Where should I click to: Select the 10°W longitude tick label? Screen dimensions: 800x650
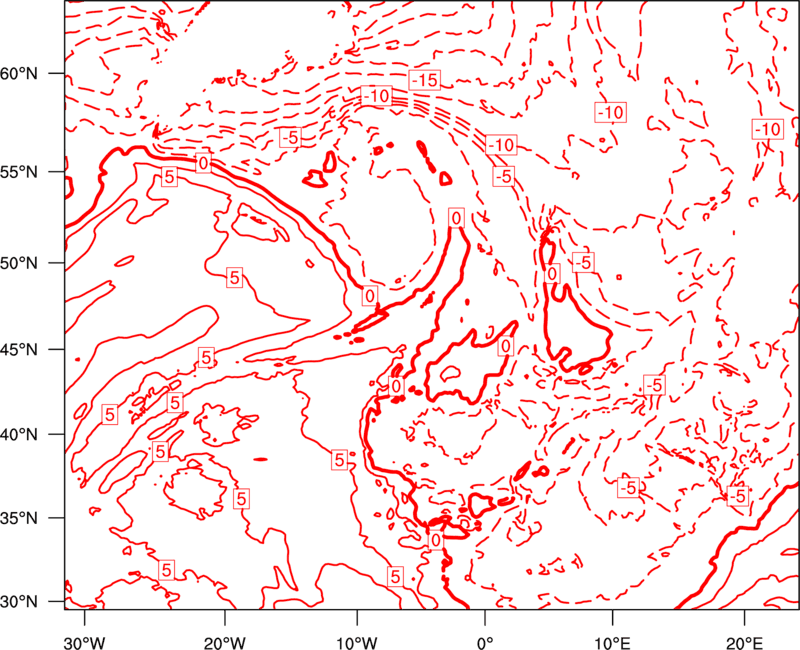[356, 642]
